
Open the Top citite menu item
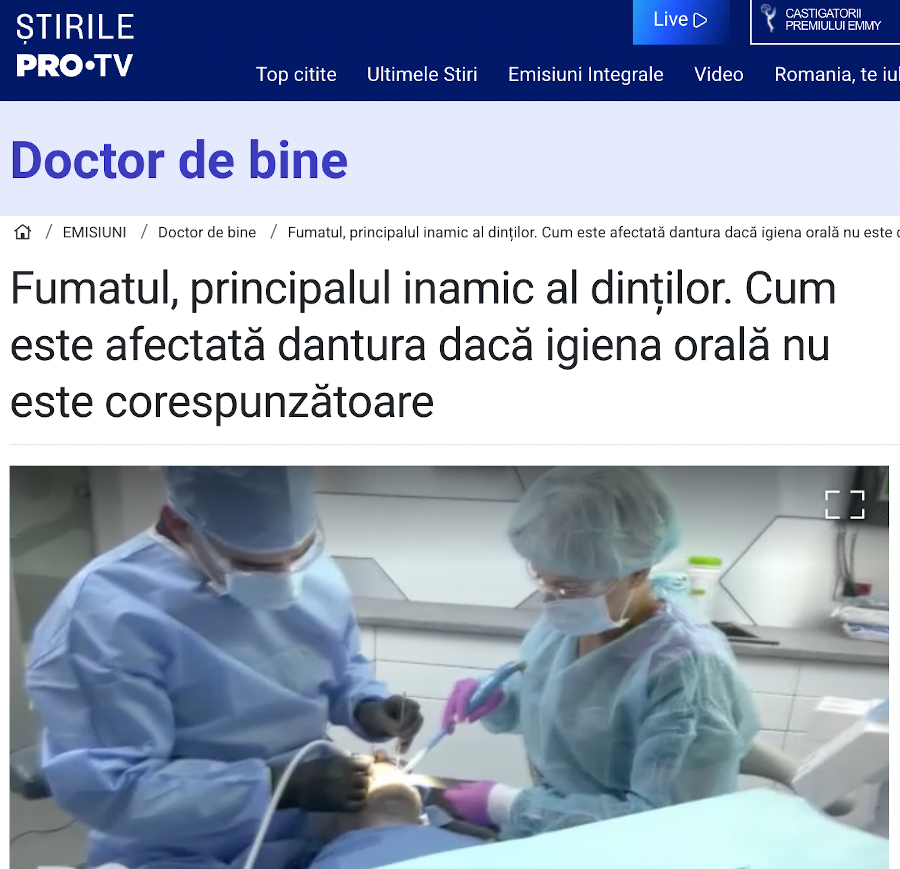point(296,74)
